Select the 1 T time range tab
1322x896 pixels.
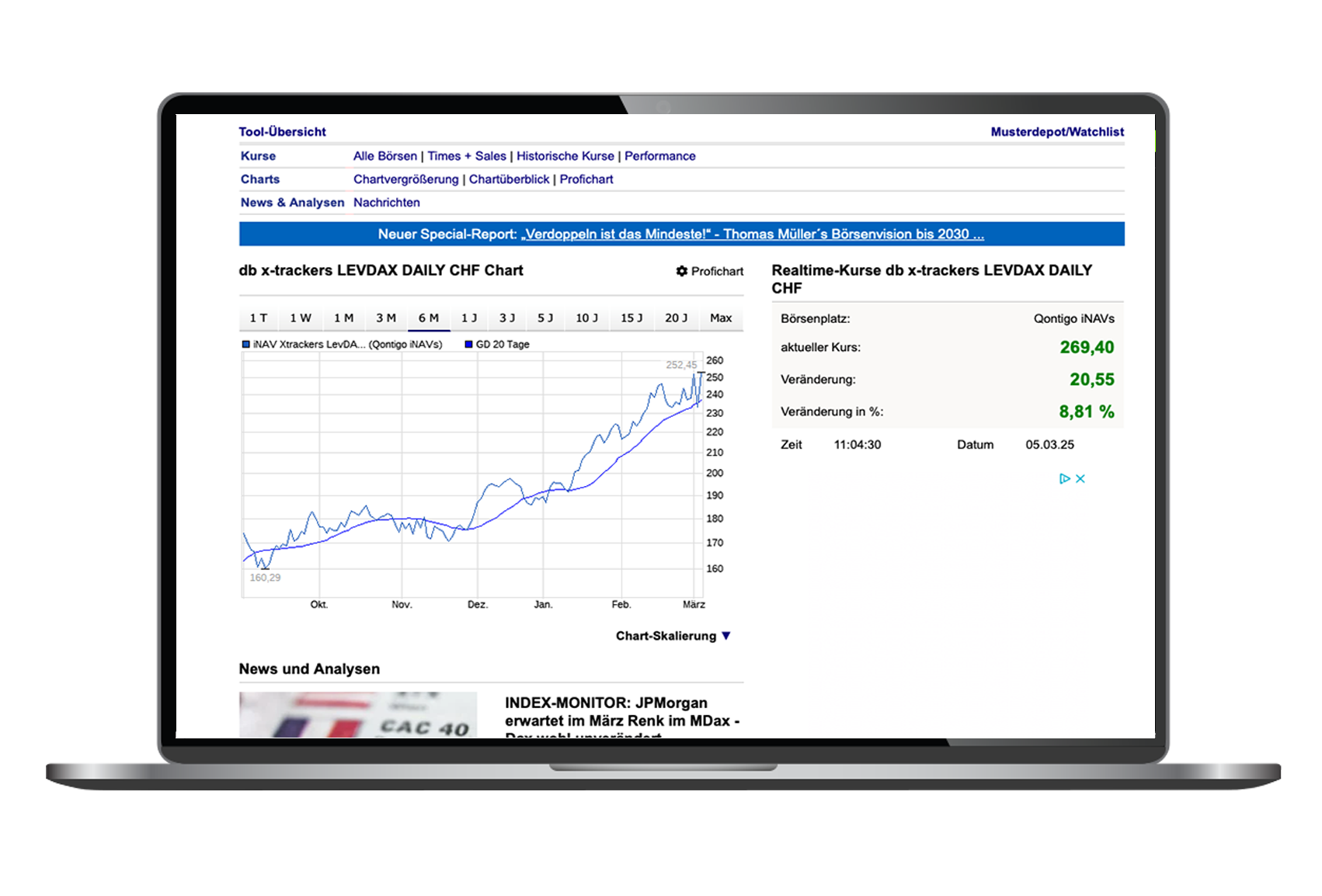(259, 318)
